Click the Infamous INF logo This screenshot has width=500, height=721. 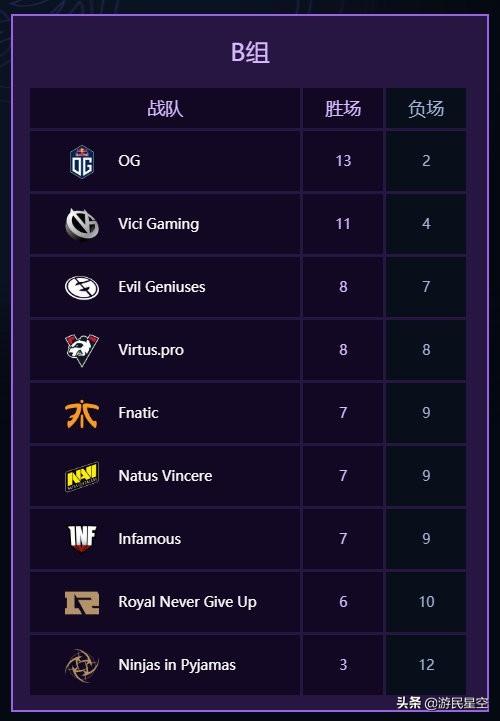(x=82, y=539)
